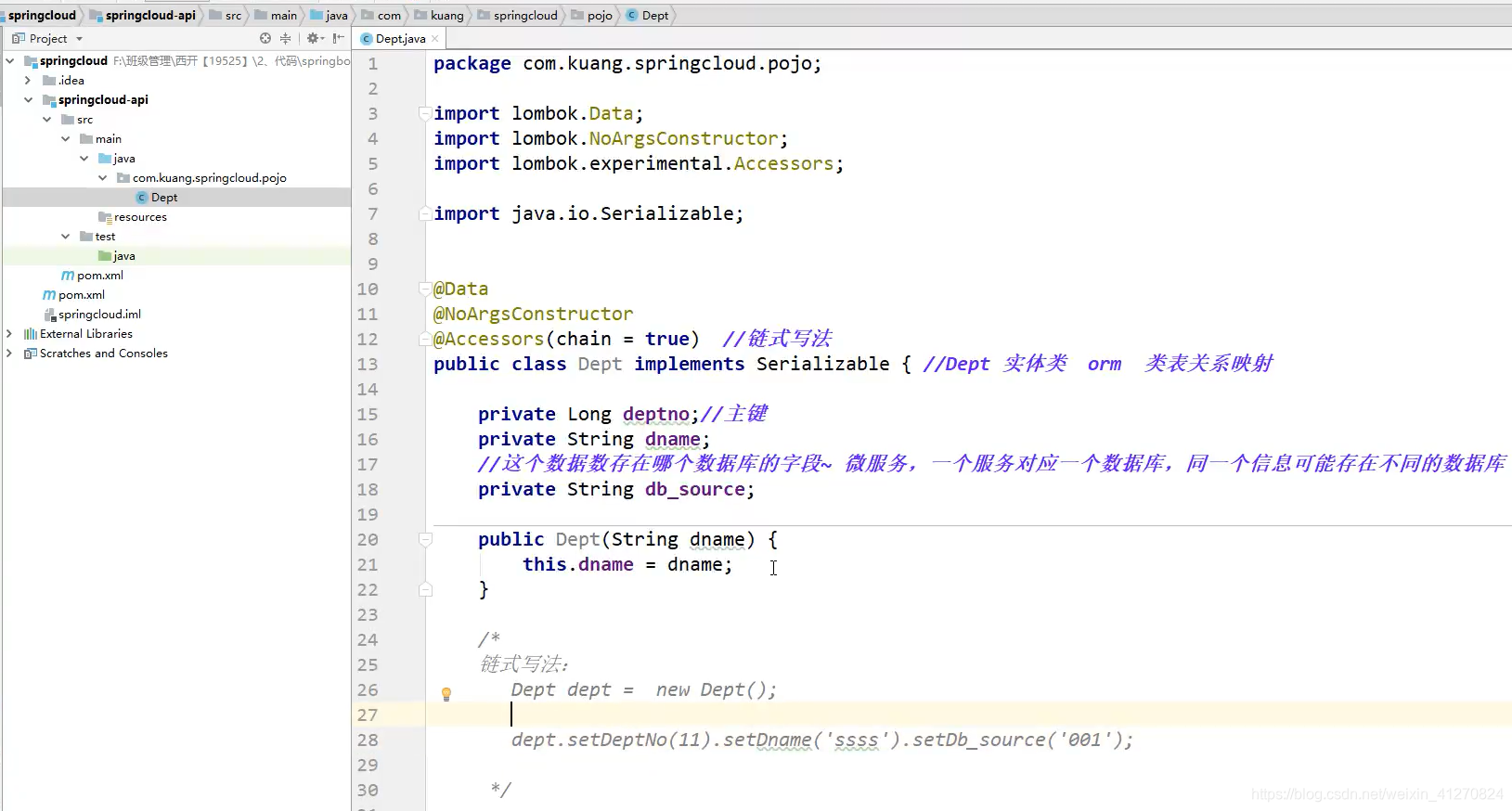Expand Scratches and Consoles node
Viewport: 1512px width, 811px height.
click(x=9, y=353)
